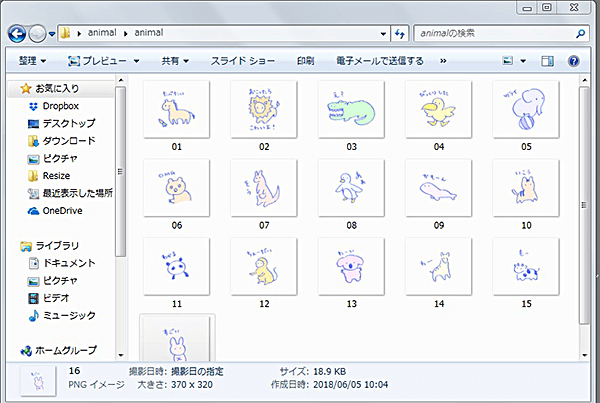The height and width of the screenshot is (403, 600).
Task: Click 印刷 in the toolbar
Action: coord(305,61)
